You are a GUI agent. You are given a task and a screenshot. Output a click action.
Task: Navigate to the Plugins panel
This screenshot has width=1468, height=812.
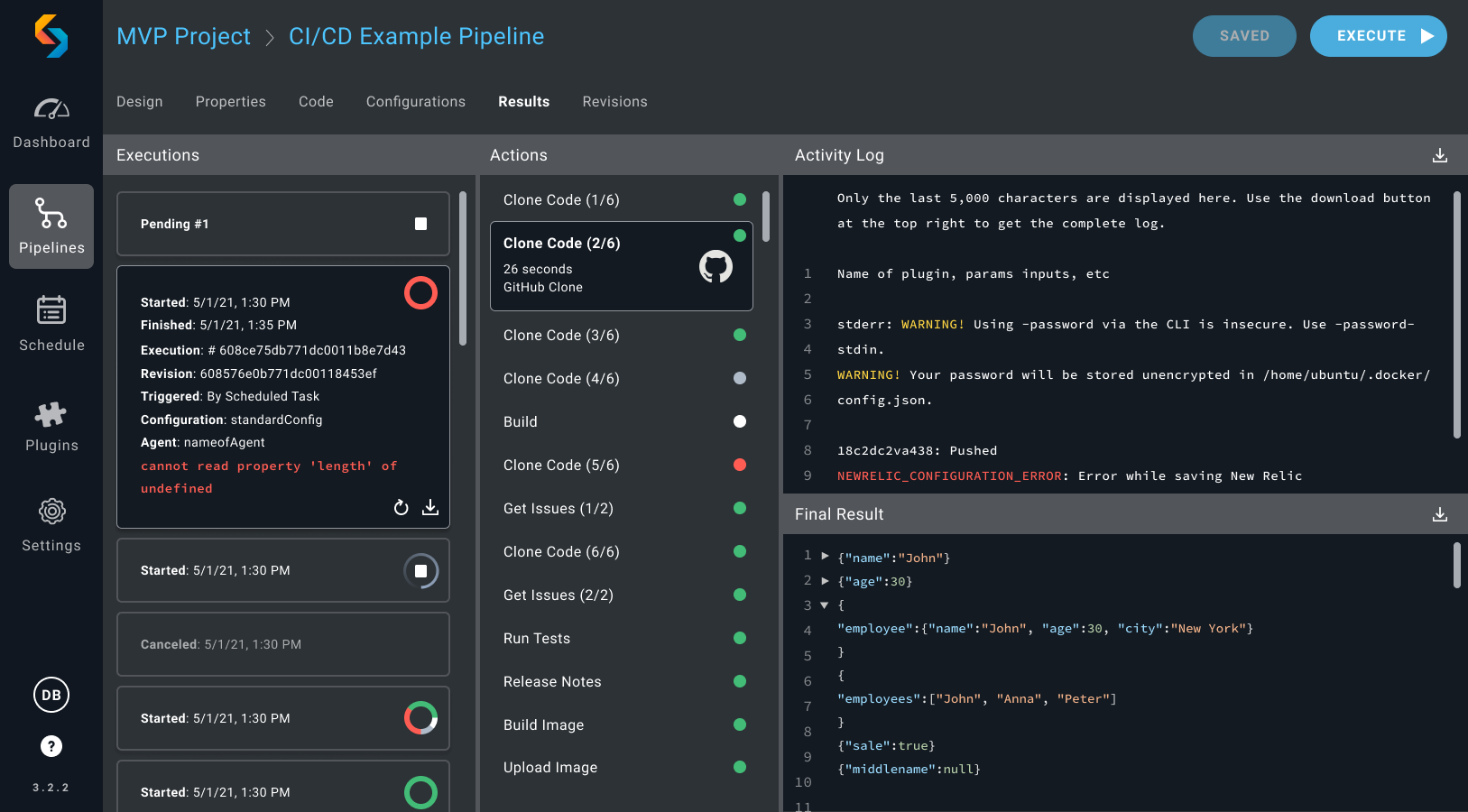pos(51,424)
